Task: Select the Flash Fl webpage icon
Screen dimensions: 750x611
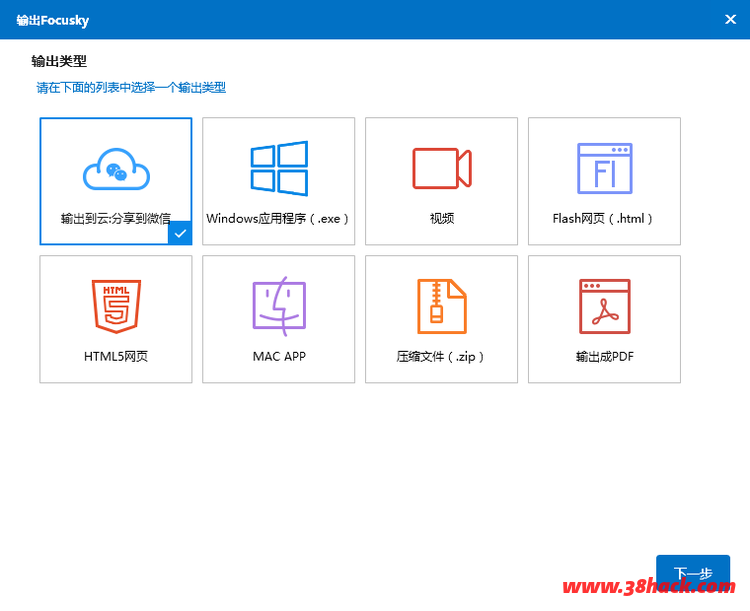Action: (x=605, y=168)
